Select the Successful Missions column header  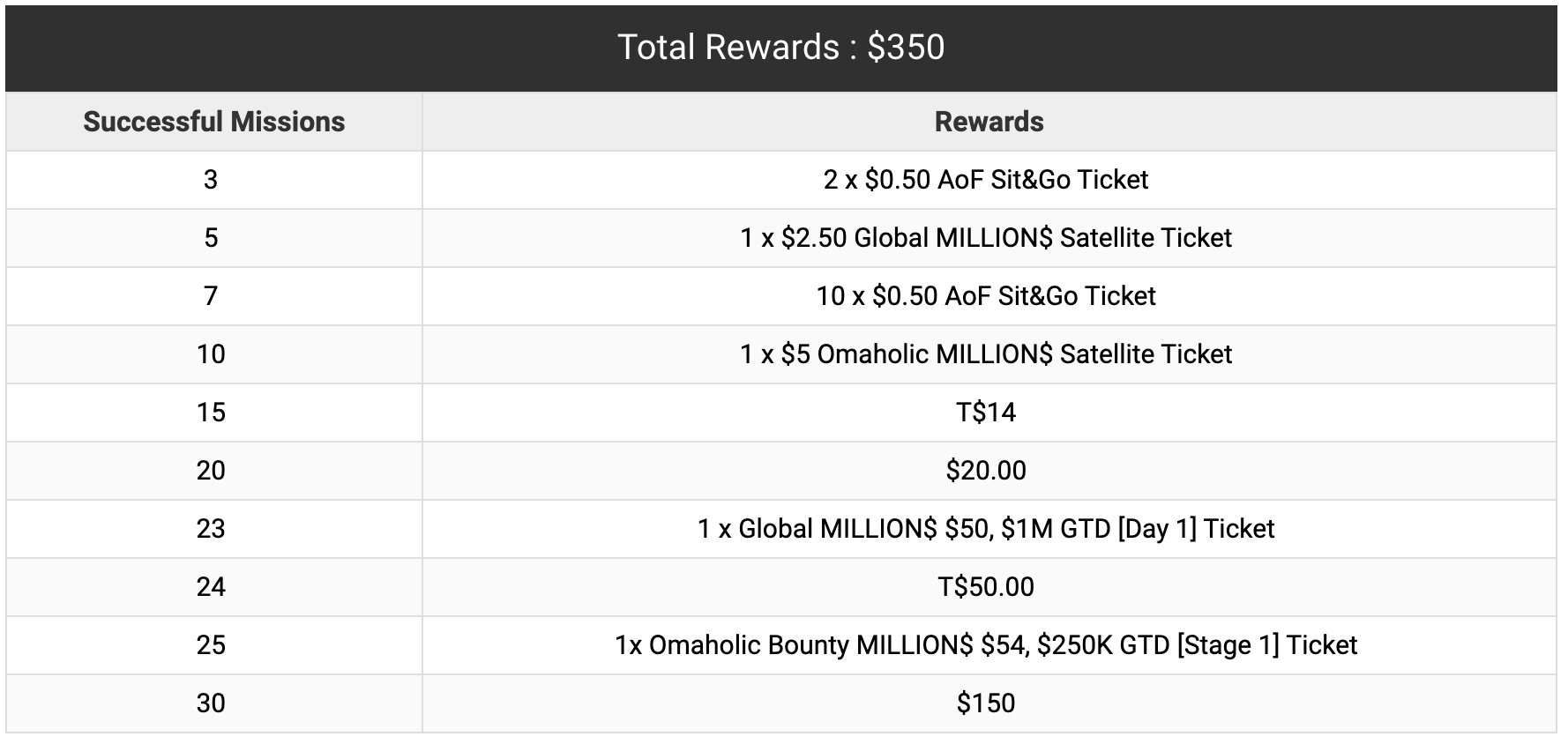213,122
